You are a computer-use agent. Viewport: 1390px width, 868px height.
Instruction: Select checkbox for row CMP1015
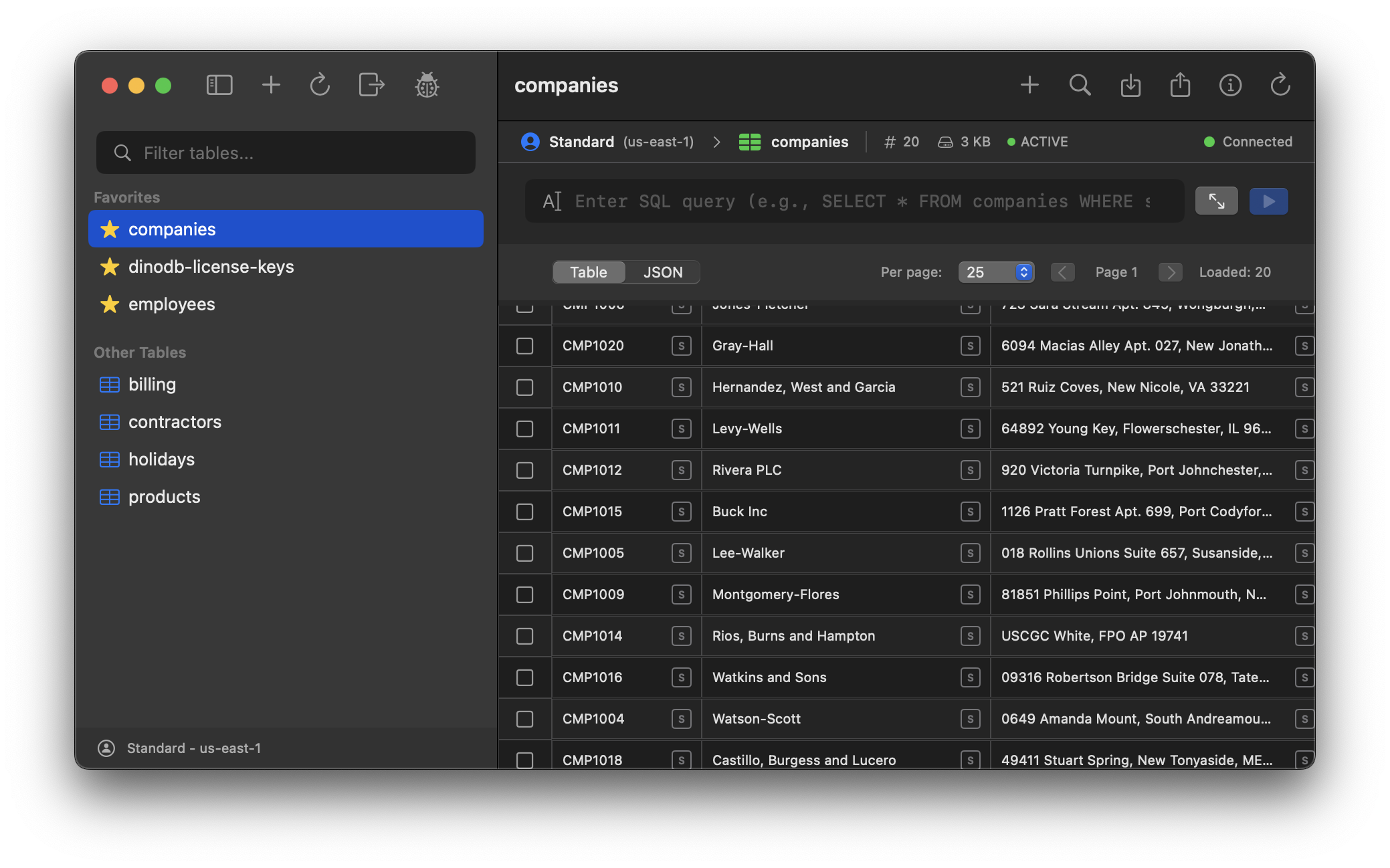[x=524, y=512]
